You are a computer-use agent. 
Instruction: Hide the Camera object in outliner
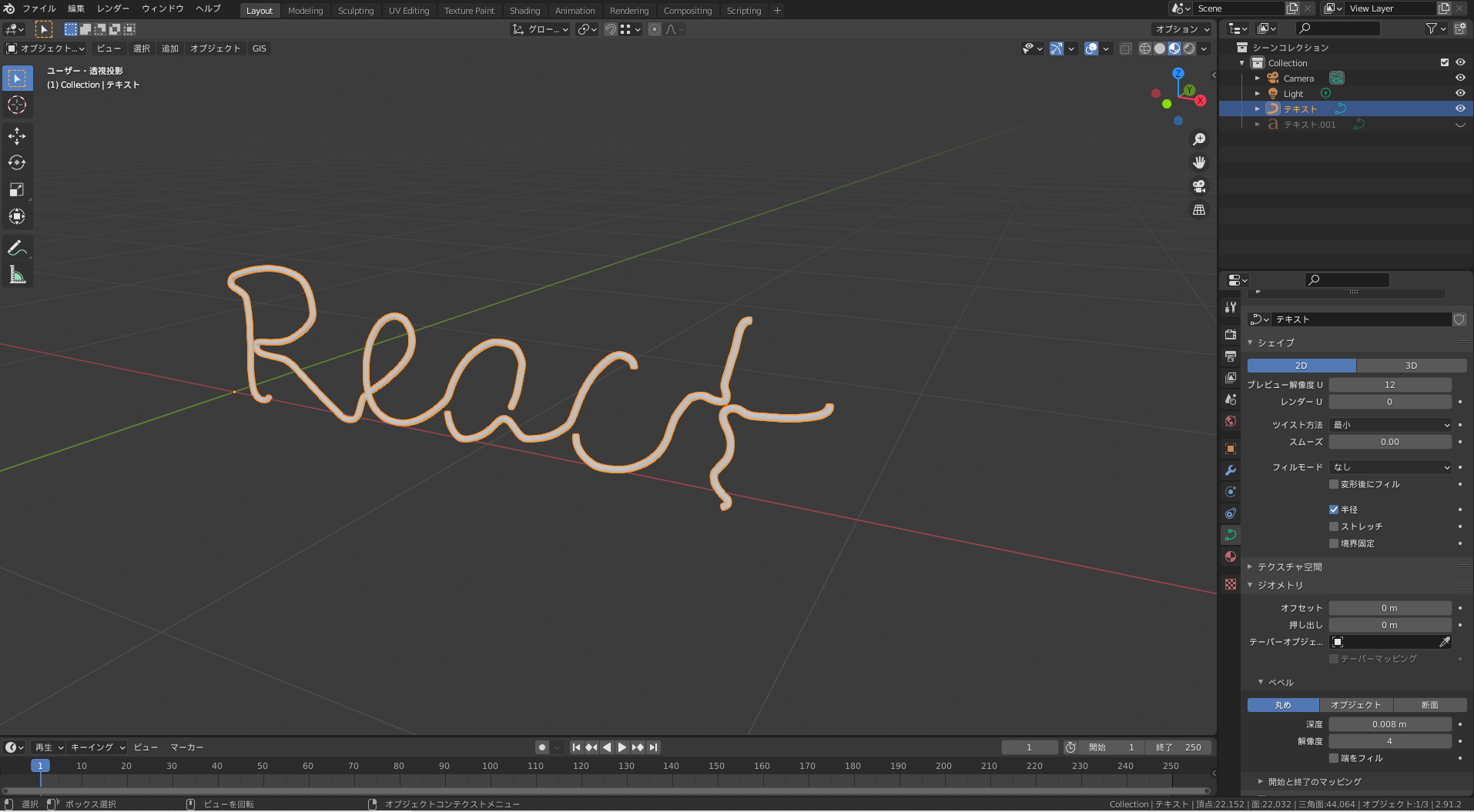(x=1459, y=78)
